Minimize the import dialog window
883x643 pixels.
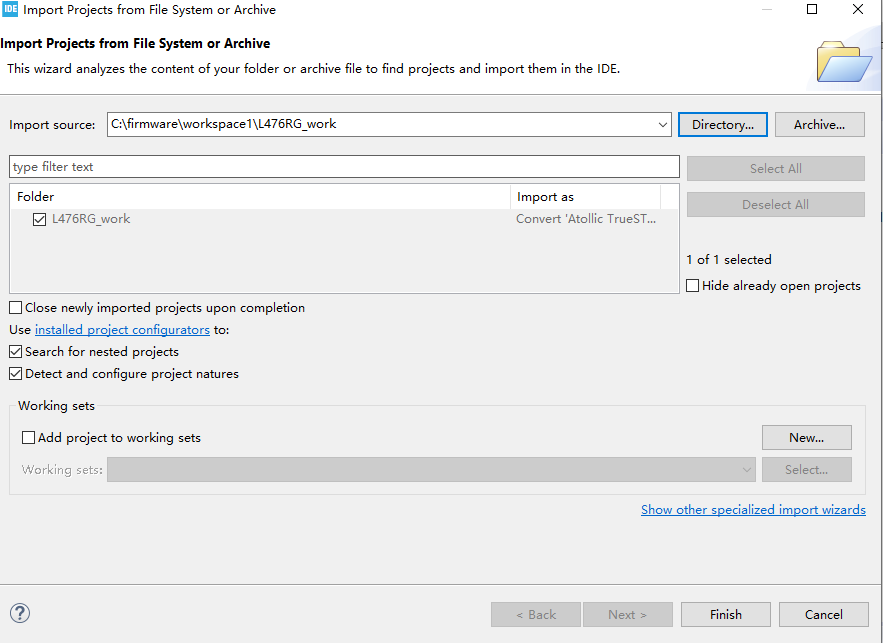[x=765, y=10]
